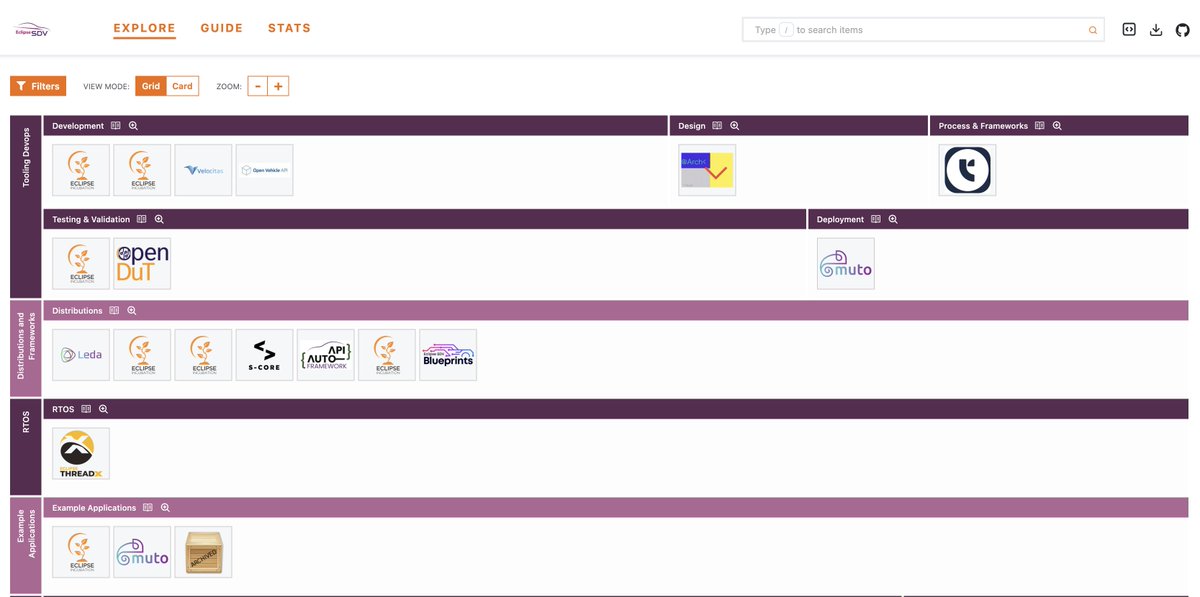This screenshot has width=1200, height=597.
Task: Open the list icon beside RTOS
Action: [86, 409]
